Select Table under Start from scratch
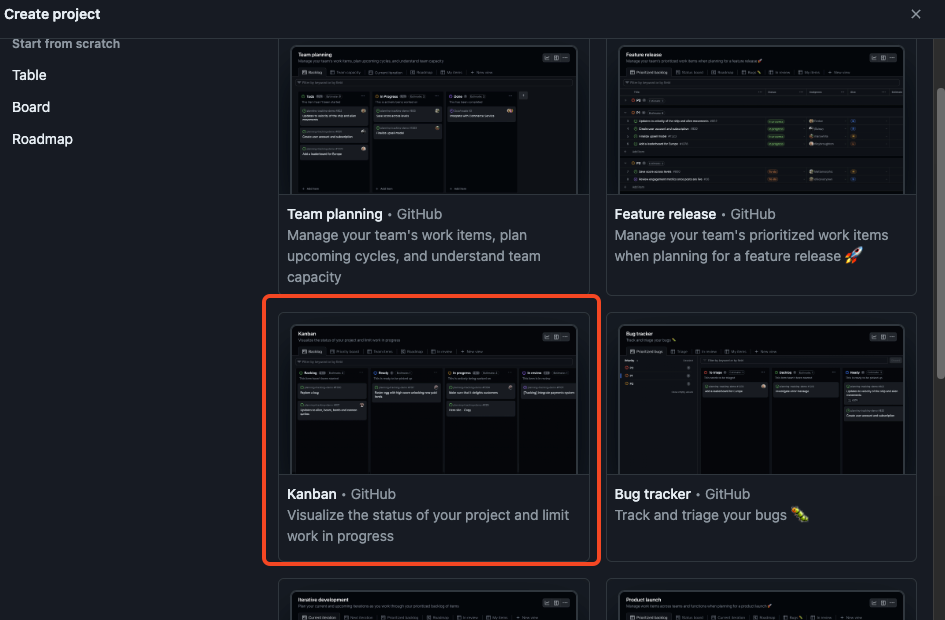Image resolution: width=945 pixels, height=620 pixels. coord(29,75)
